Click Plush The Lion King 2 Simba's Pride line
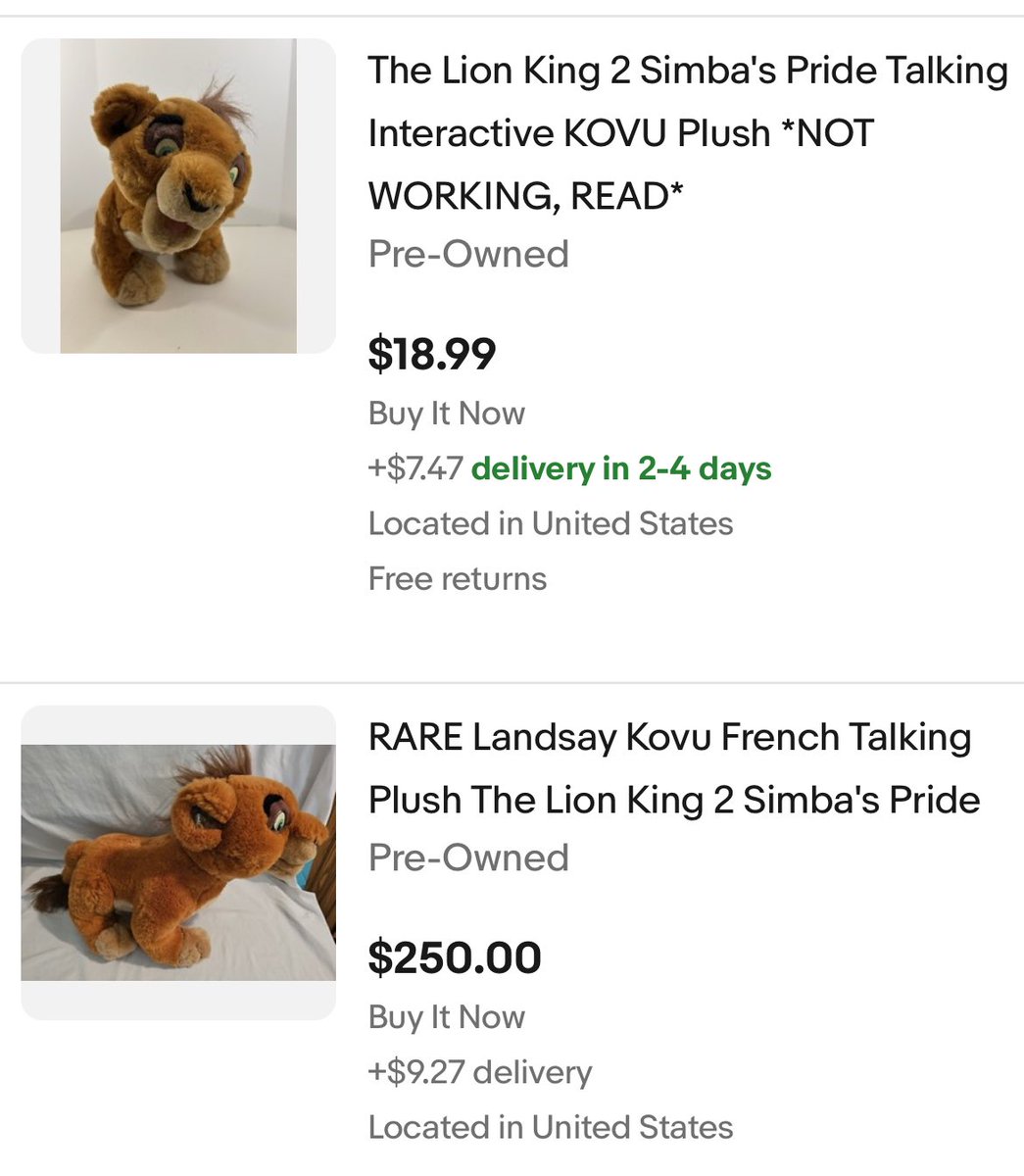Screen dimensions: 1024x1176 pyautogui.click(x=674, y=801)
